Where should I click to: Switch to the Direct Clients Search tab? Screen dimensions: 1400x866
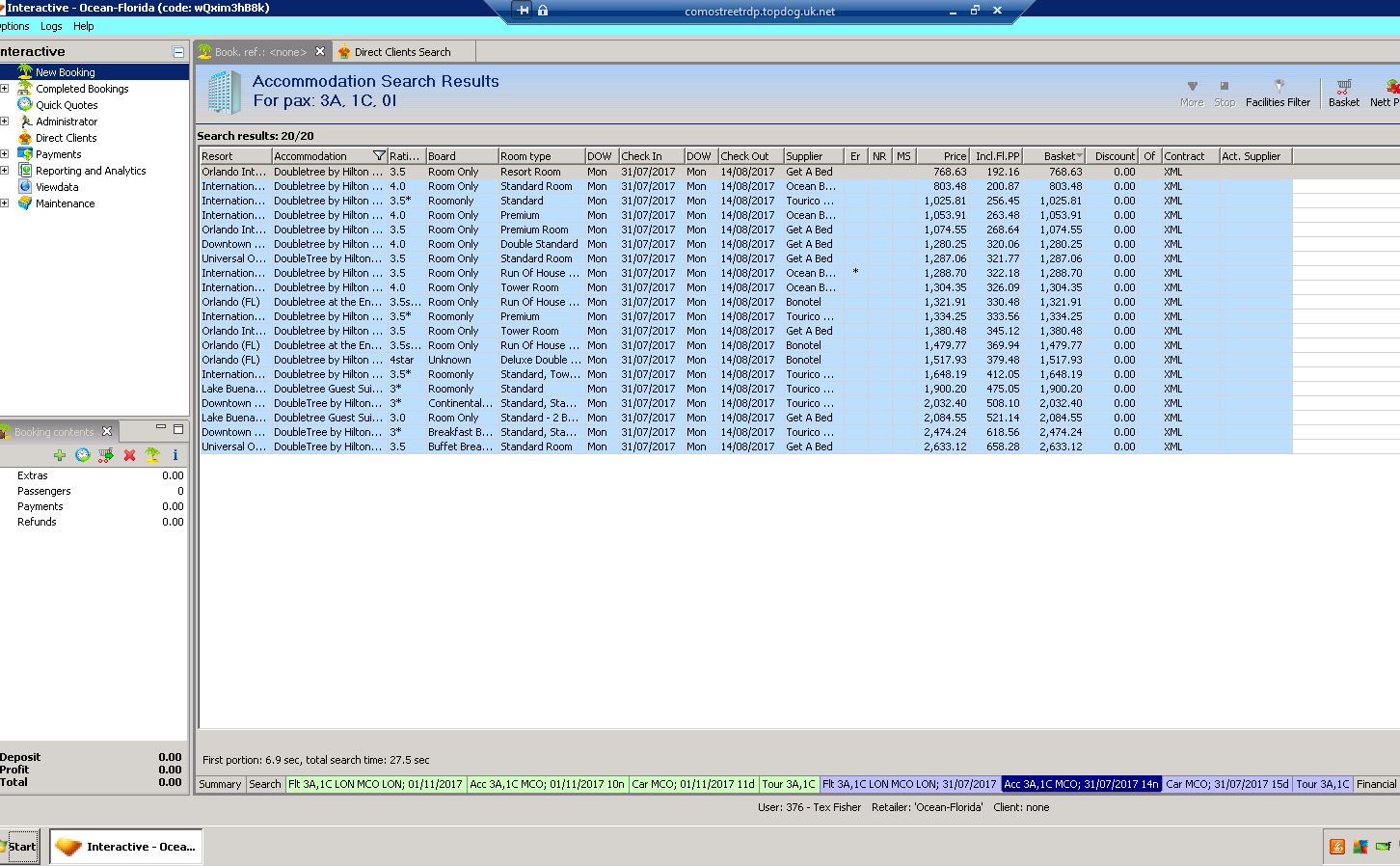click(402, 52)
